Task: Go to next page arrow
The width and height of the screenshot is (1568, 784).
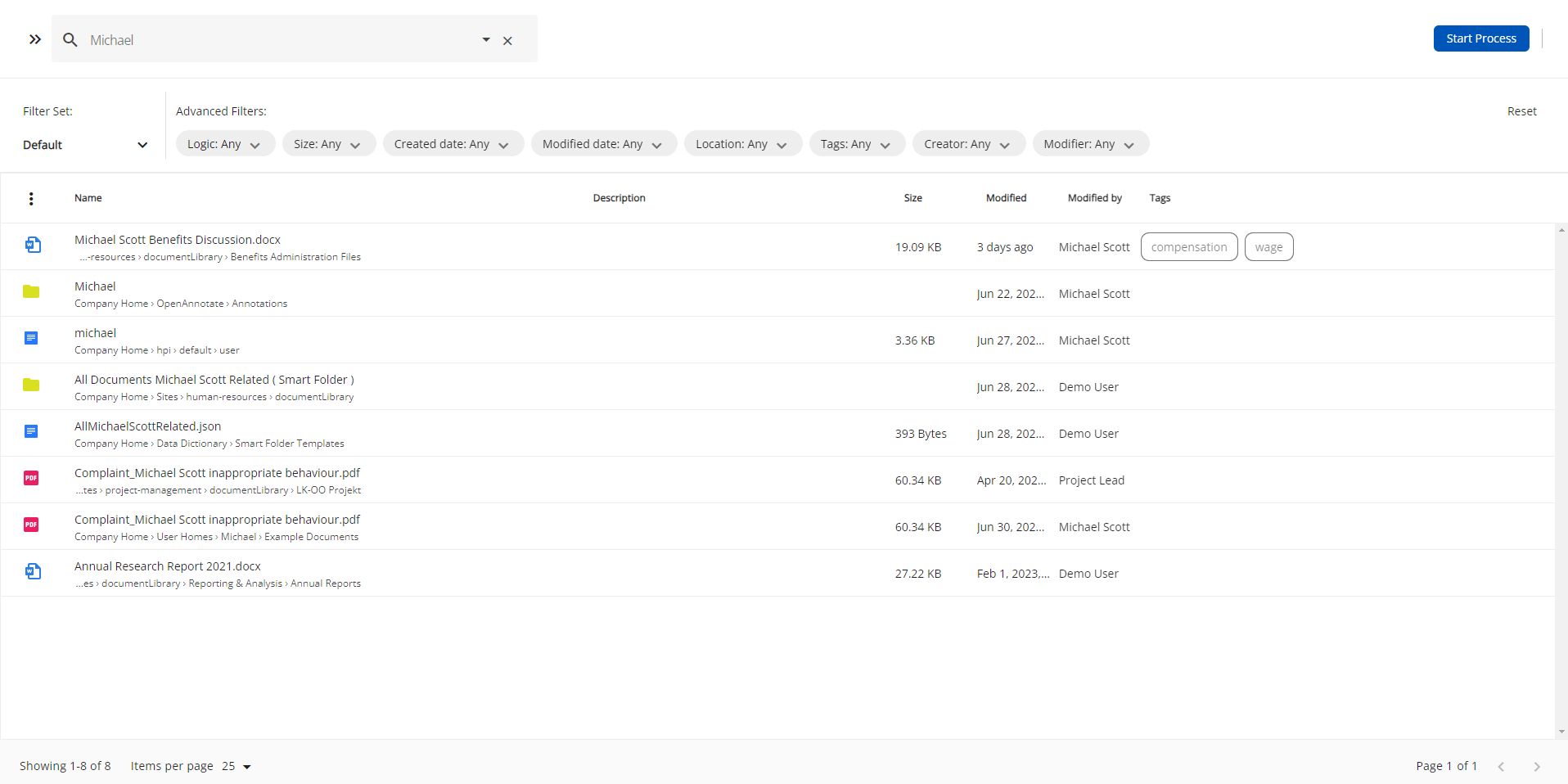Action: pos(1537,767)
